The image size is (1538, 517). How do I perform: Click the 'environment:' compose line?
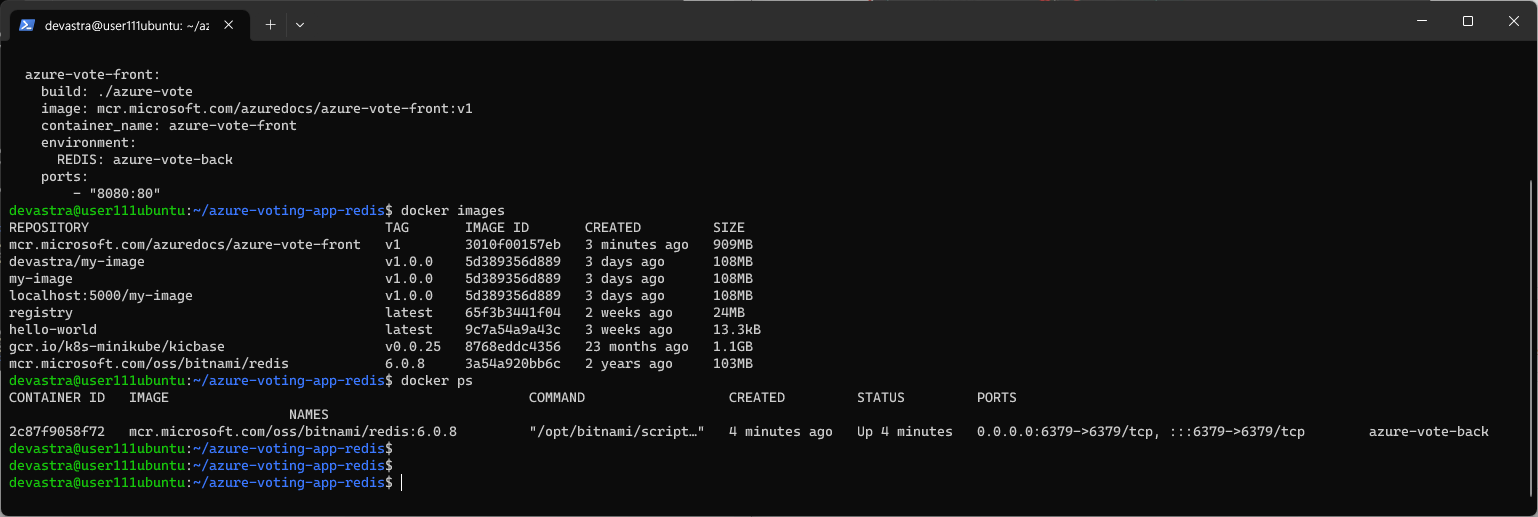89,143
